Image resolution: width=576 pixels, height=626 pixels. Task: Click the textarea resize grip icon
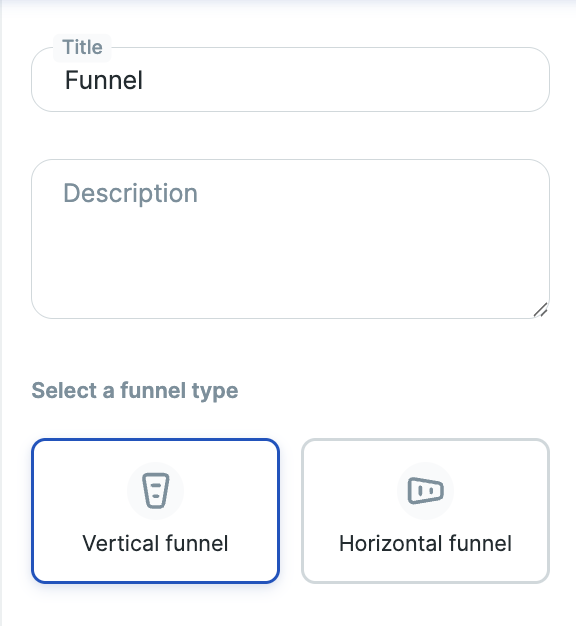[x=540, y=310]
